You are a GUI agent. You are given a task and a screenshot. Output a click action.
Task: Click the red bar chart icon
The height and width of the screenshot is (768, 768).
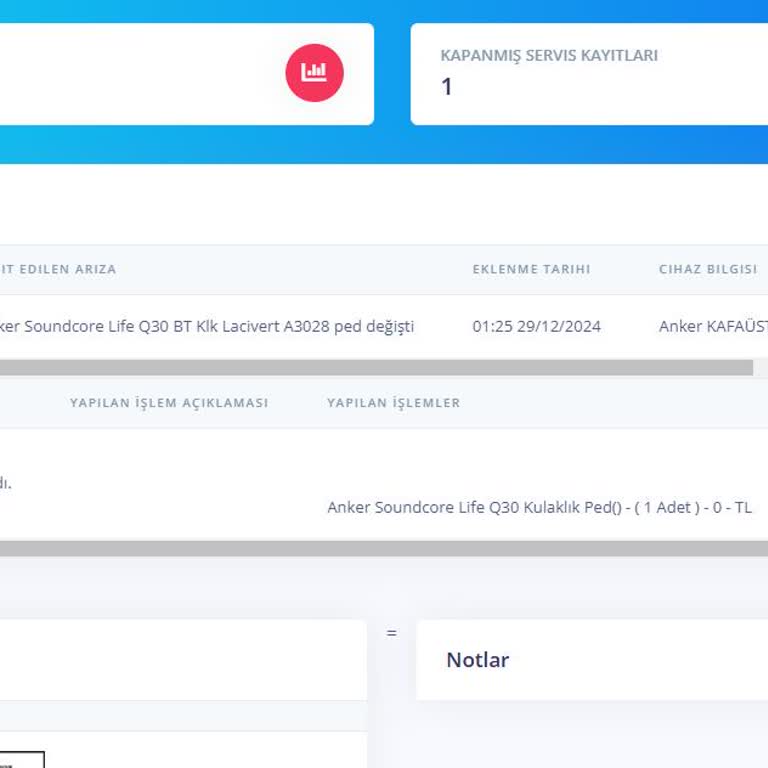(314, 73)
